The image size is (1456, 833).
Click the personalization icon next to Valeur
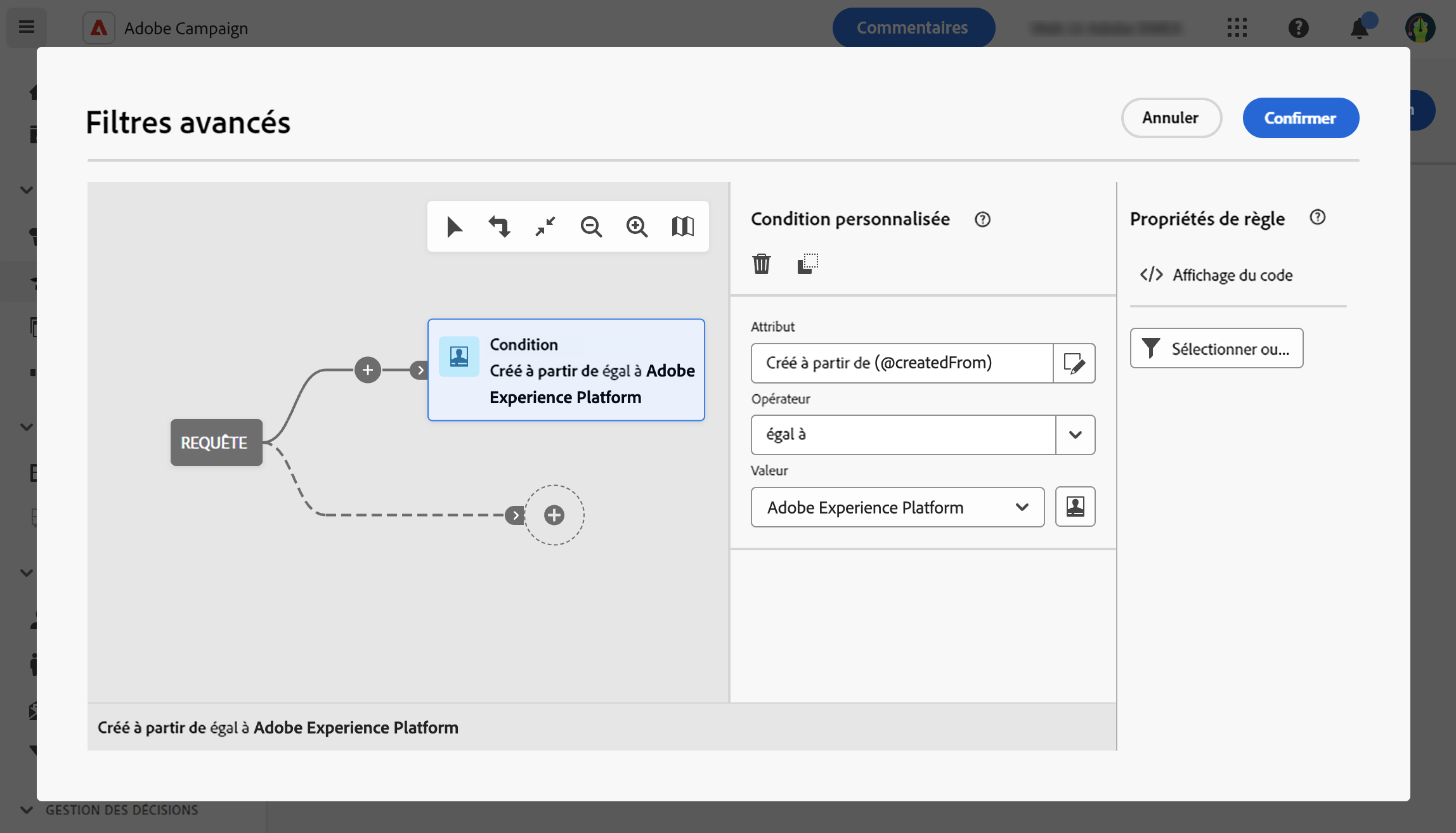[x=1075, y=507]
